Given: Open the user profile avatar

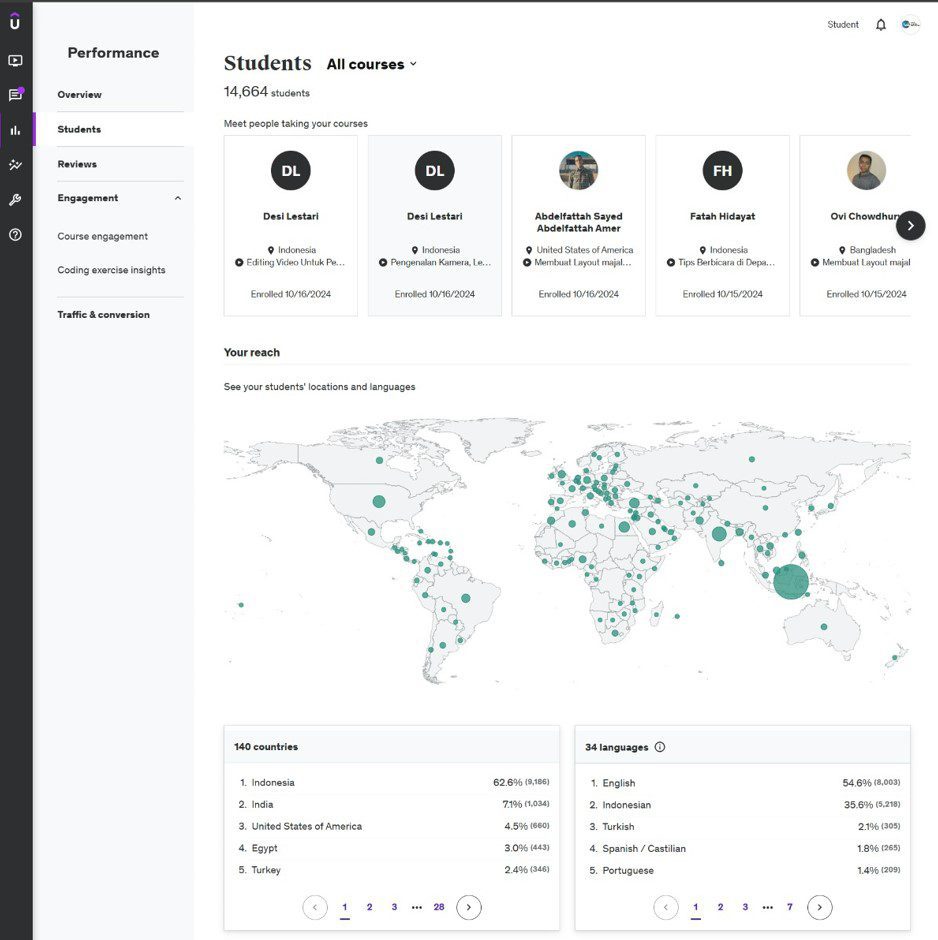Looking at the screenshot, I should [909, 25].
